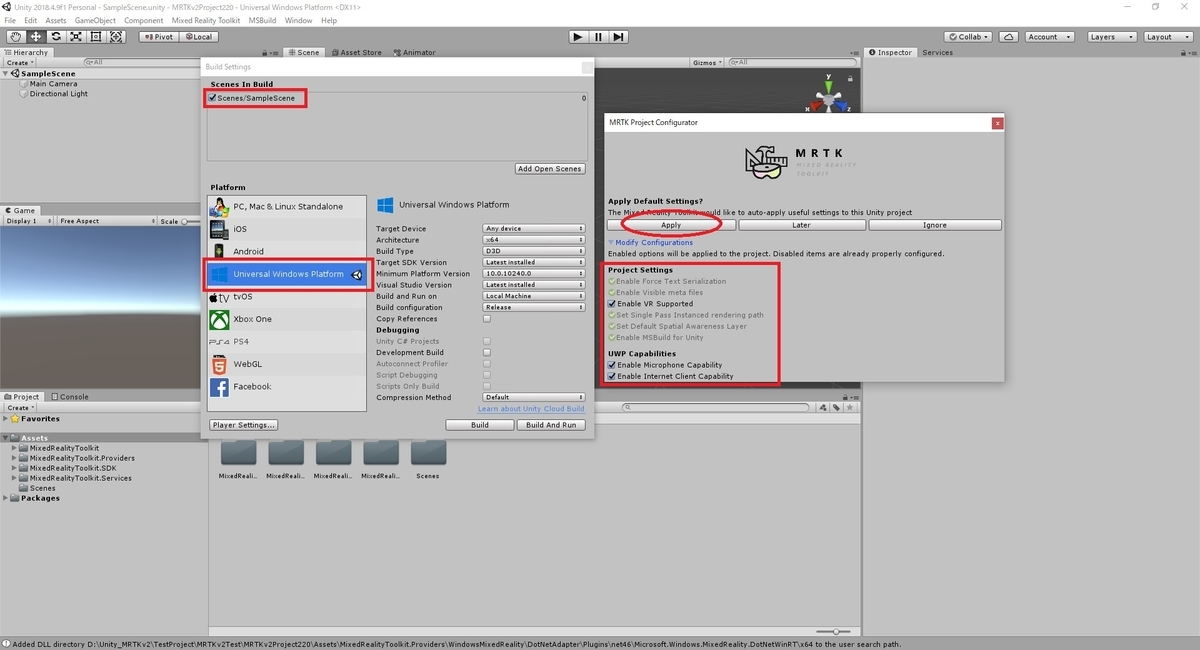Expand MixedRealityToolkit.Providers folder in tree
Image resolution: width=1200 pixels, height=650 pixels.
click(15, 458)
